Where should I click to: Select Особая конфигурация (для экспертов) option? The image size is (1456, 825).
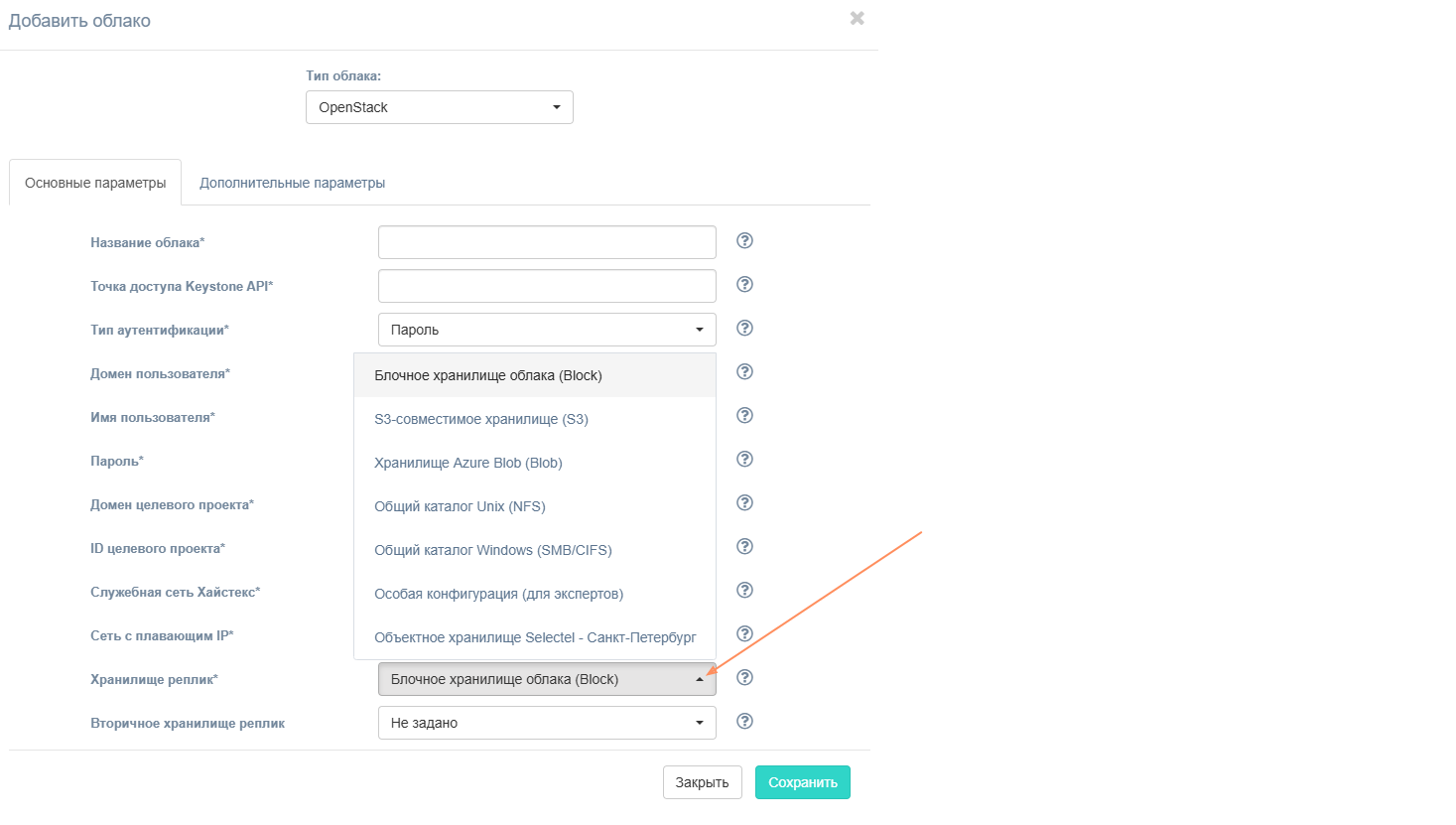[x=535, y=594]
